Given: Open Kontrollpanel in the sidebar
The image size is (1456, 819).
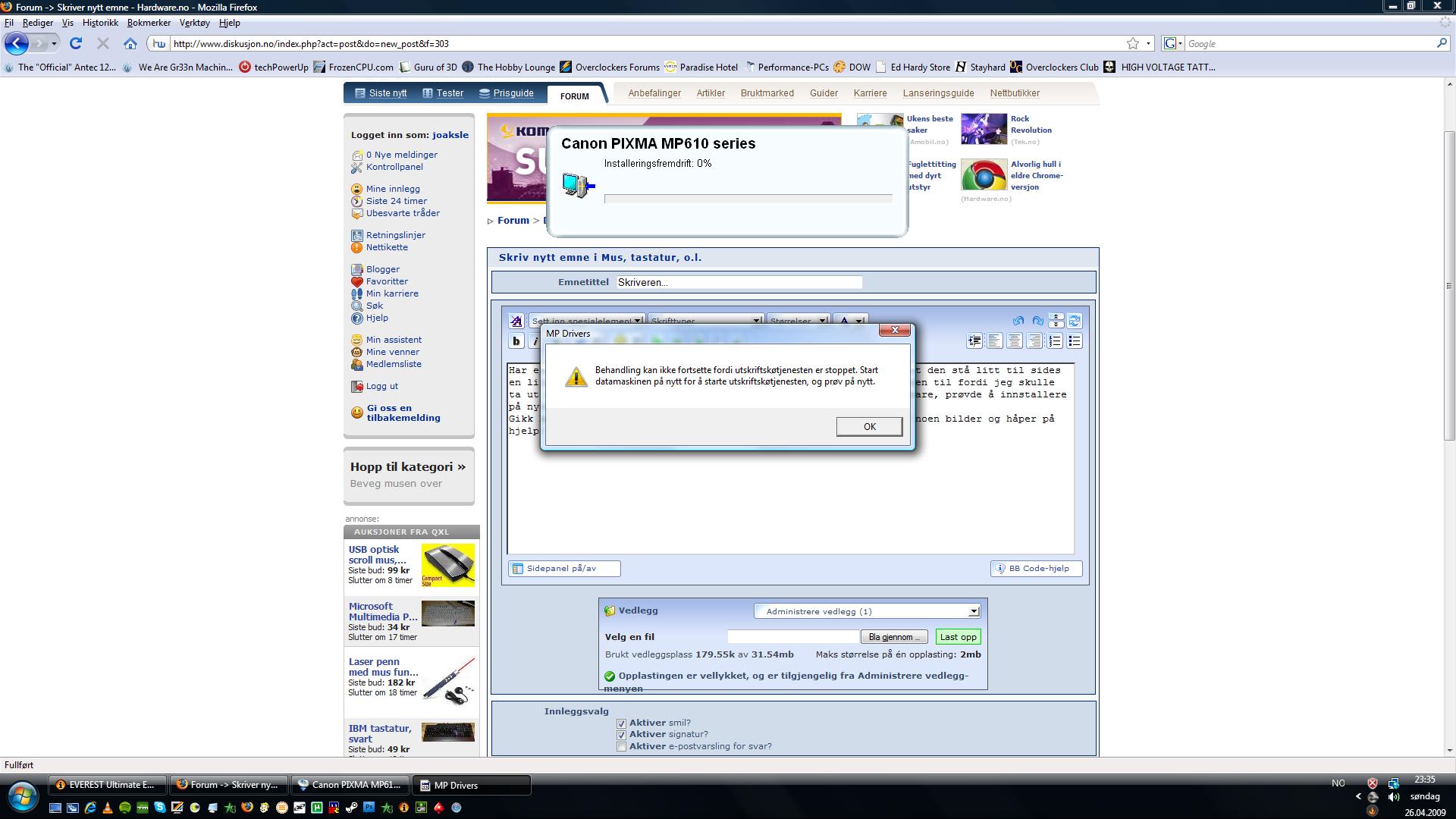Looking at the screenshot, I should click(394, 167).
